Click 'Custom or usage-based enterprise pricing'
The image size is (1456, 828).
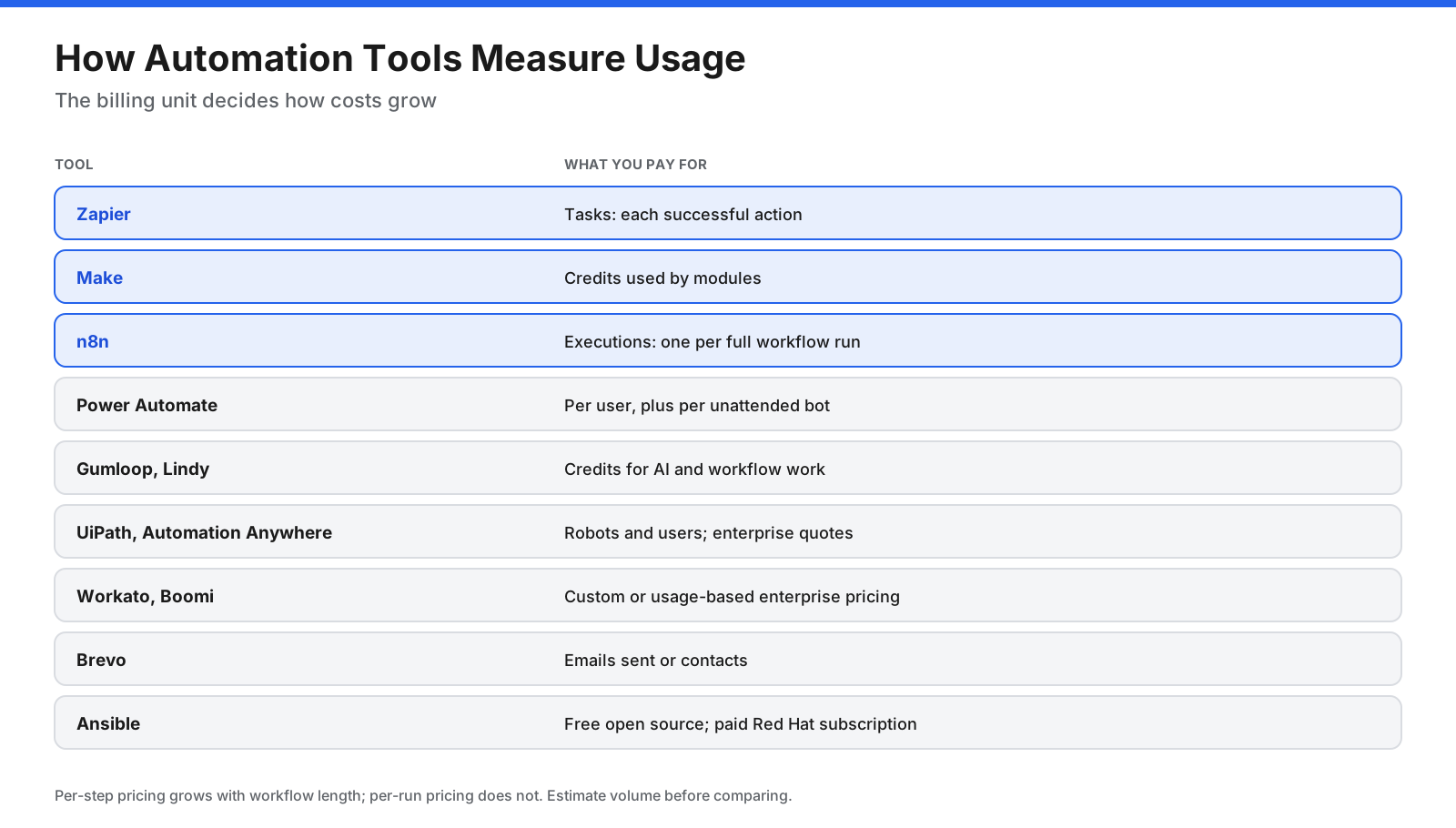(x=732, y=597)
